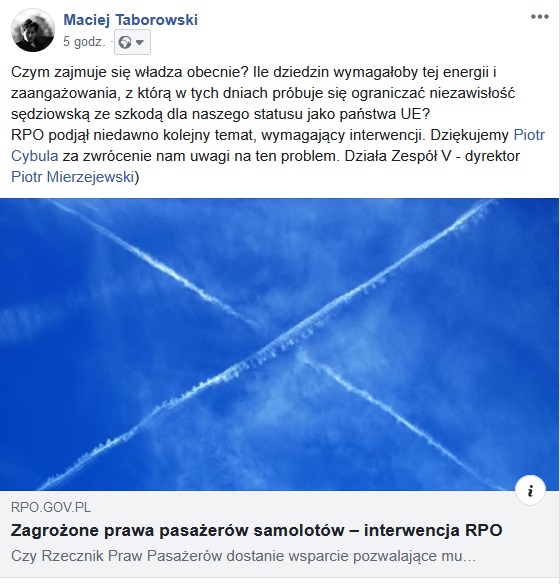560x584 pixels.
Task: Open the three-dots post options menu
Action: pos(540,17)
